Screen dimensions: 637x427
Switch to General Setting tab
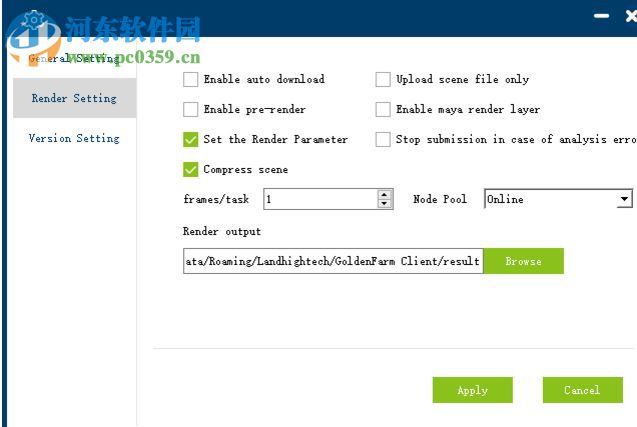tap(74, 59)
